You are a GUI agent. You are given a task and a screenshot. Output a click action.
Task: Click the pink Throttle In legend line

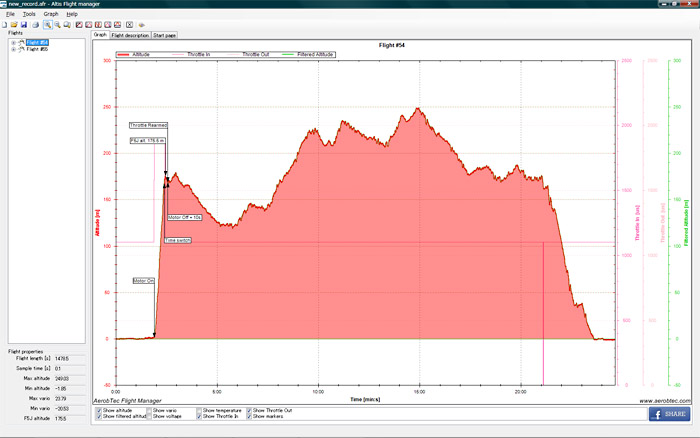point(178,54)
